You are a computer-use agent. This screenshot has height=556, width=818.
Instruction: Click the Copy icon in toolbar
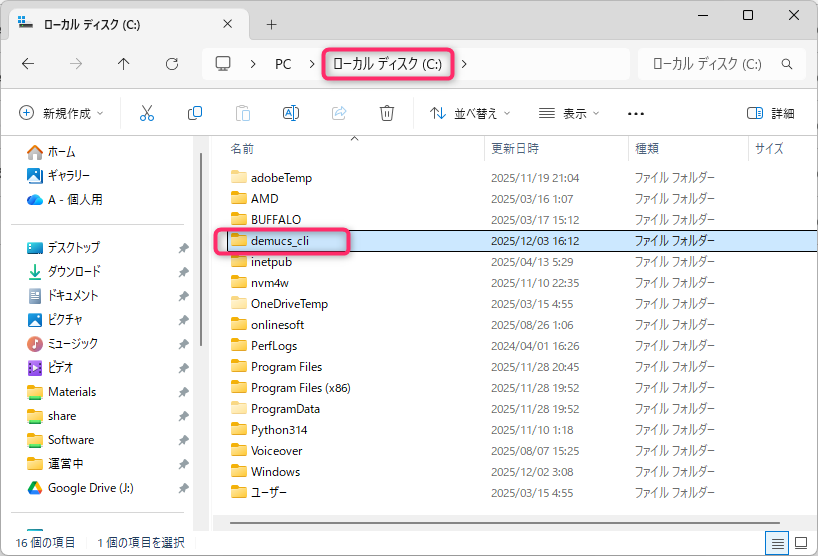[195, 113]
